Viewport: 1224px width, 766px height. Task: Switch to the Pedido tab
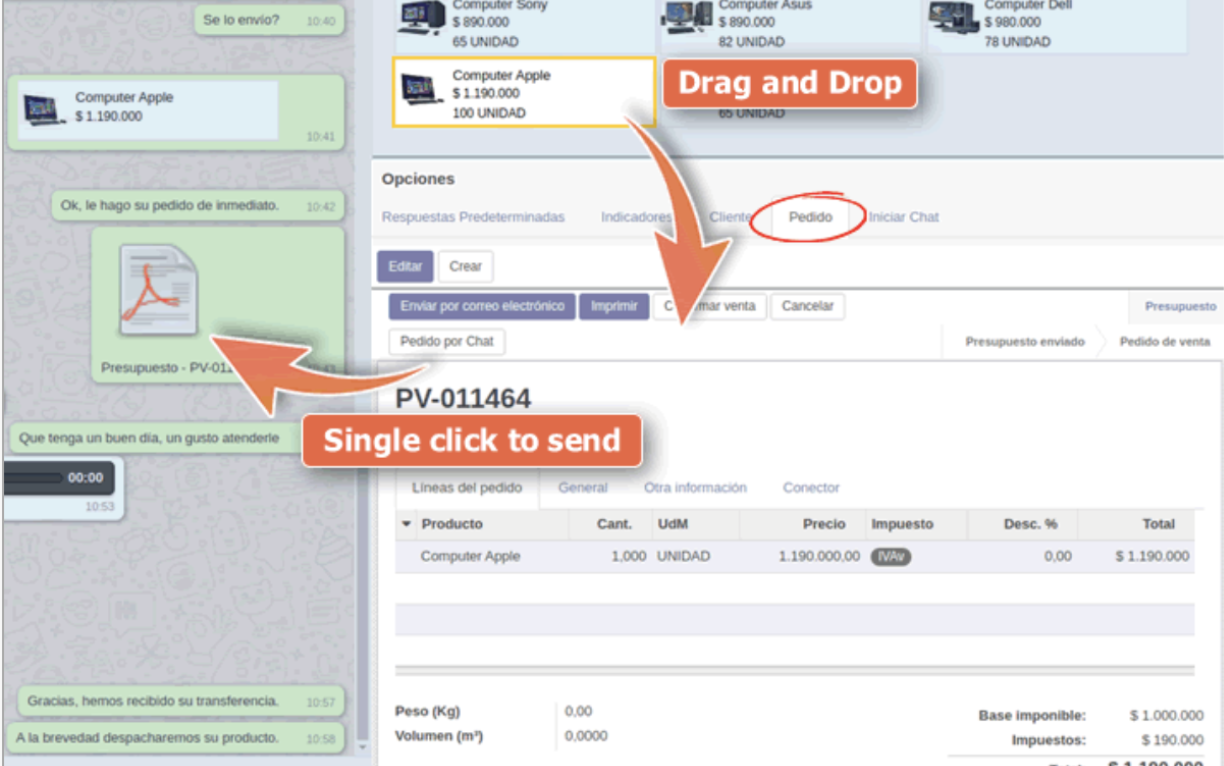810,217
